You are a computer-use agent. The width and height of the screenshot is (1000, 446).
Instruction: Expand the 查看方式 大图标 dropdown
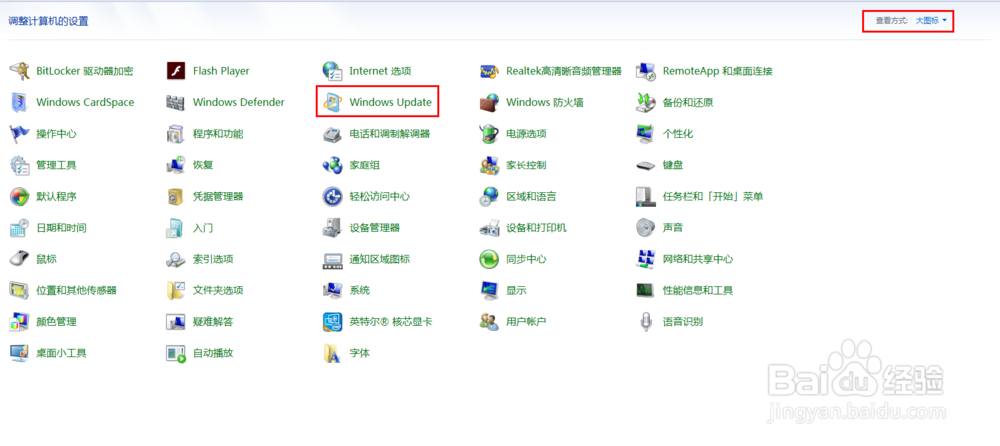pos(931,20)
